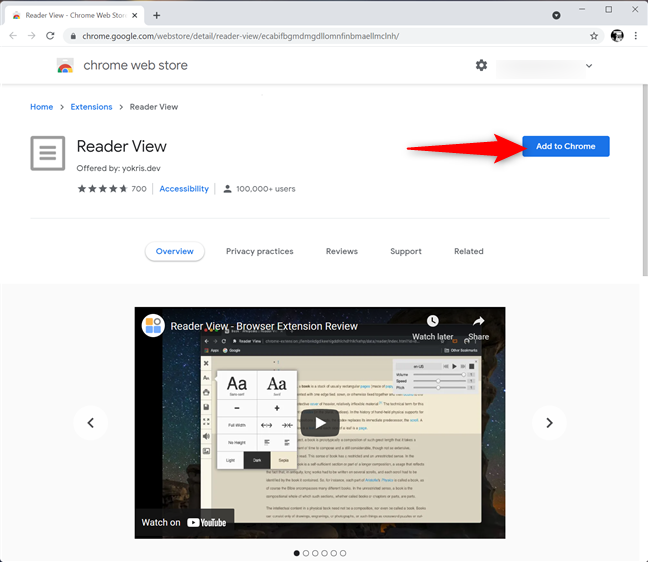648x562 pixels.
Task: Go to Home breadcrumb link
Action: 41,107
